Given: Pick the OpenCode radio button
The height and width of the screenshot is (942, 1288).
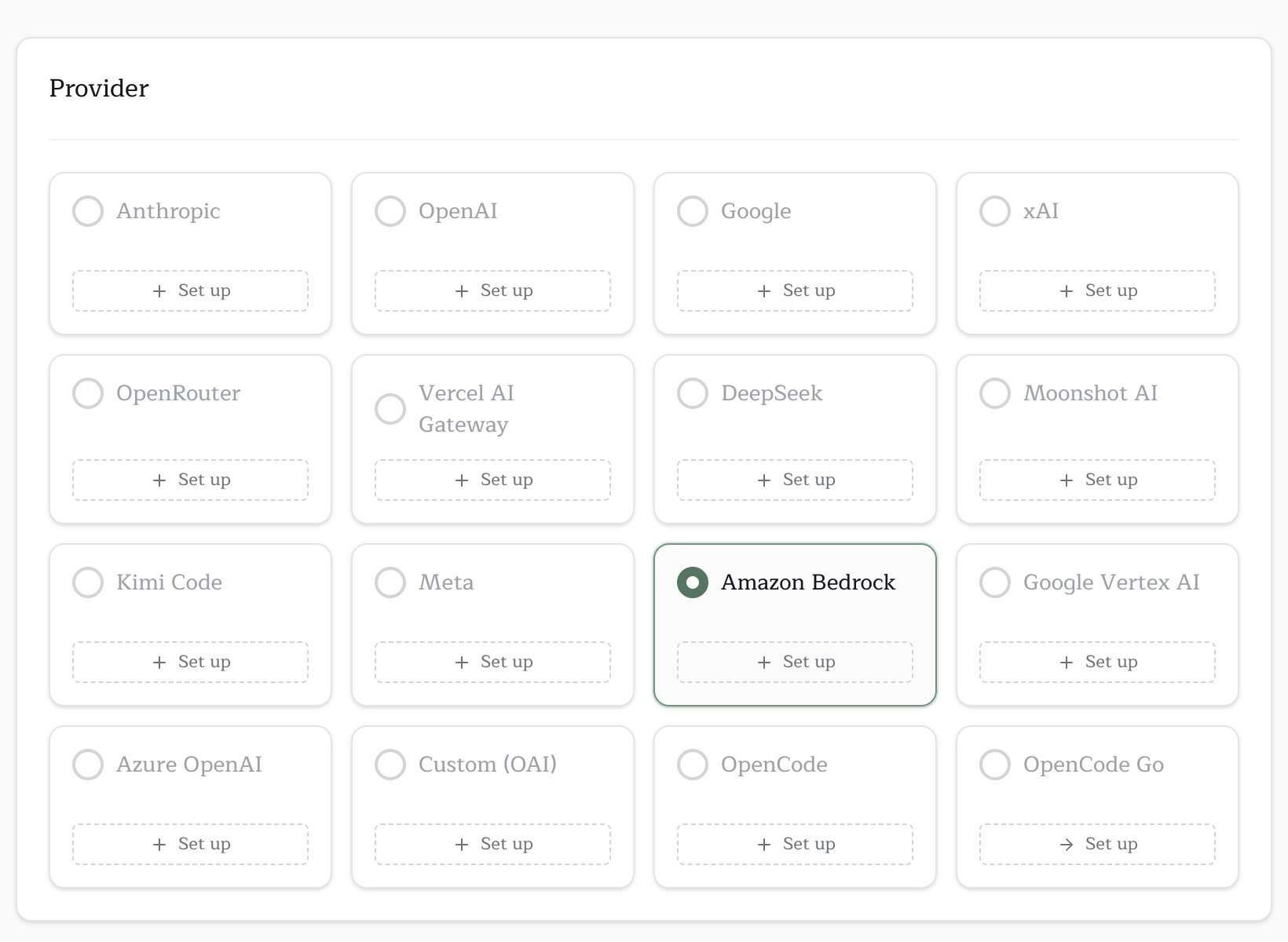Looking at the screenshot, I should 693,765.
